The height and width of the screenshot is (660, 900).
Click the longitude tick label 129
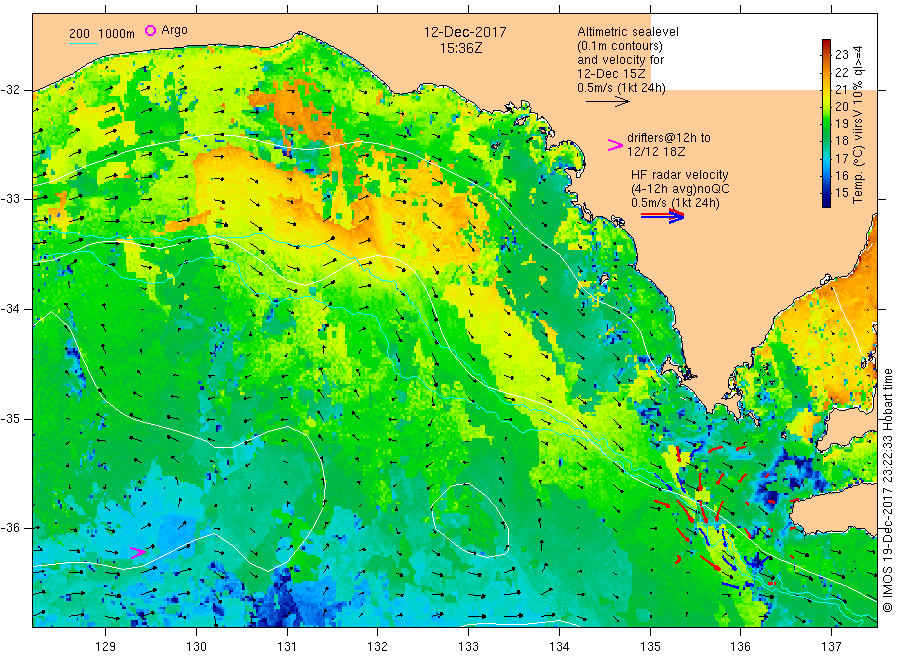click(106, 647)
